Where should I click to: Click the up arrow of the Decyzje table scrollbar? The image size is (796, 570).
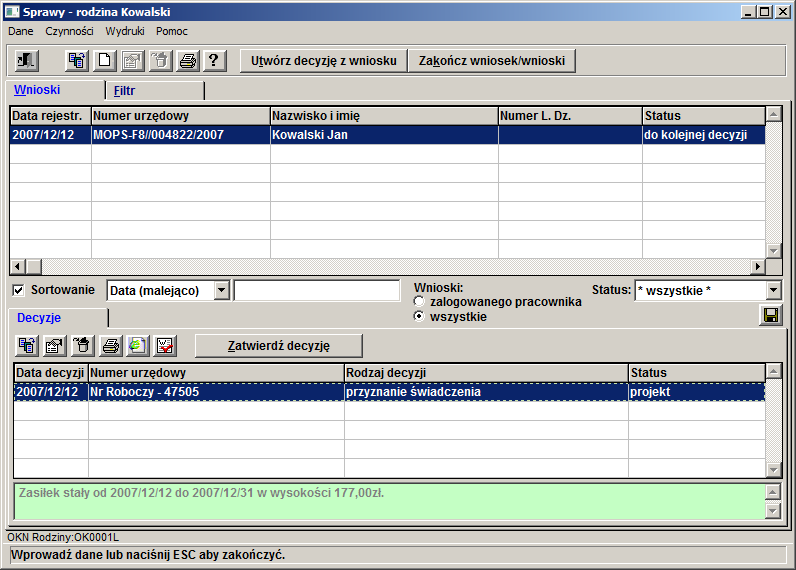773,372
